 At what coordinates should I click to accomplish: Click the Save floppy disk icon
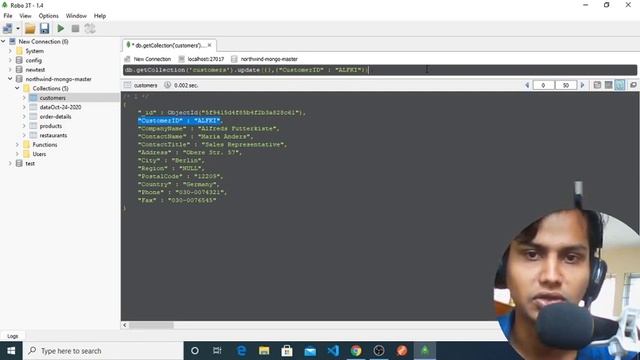(44, 28)
